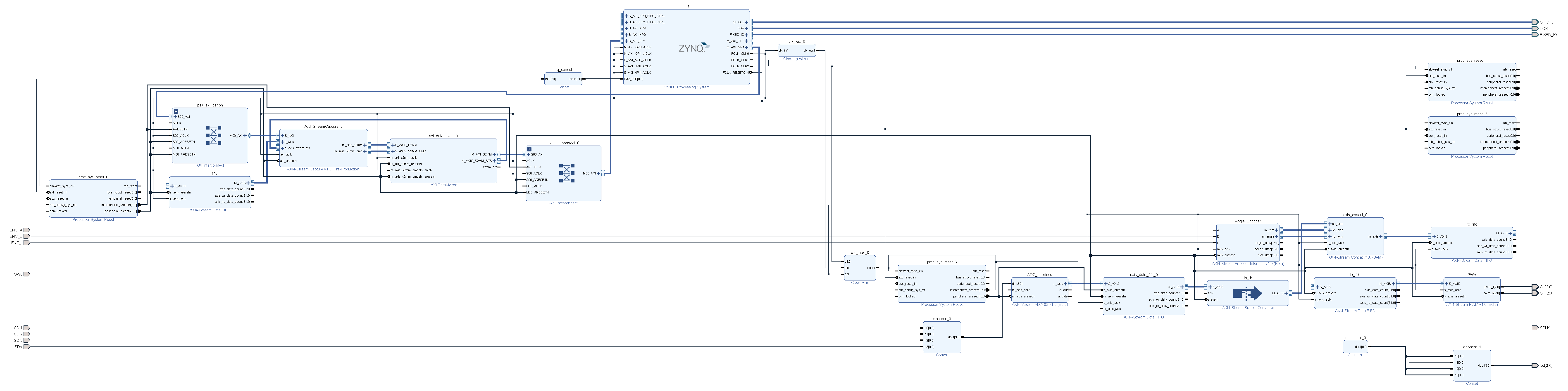Screen dimensions: 1568x391
Task: Expand the axi_interconnect_0 block hierarchy
Action: pos(529,149)
